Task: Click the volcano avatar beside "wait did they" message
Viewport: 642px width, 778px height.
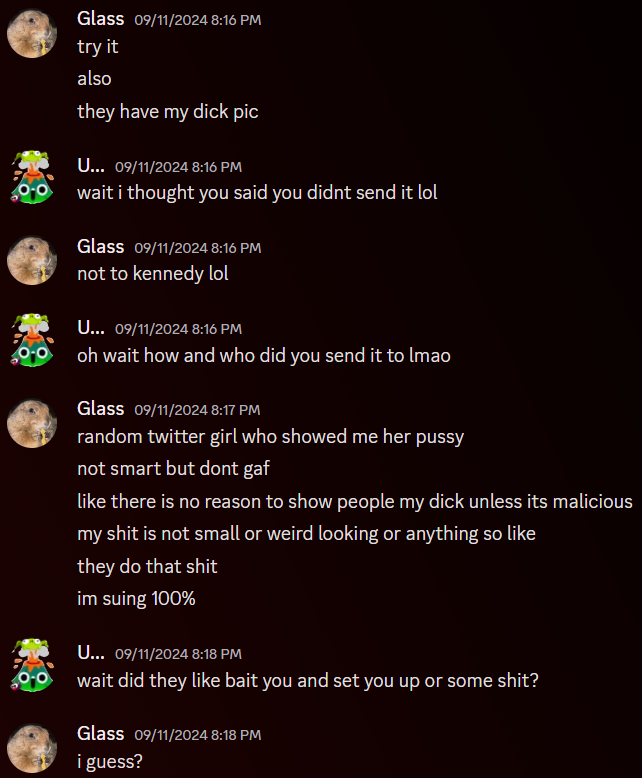Action: tap(32, 665)
